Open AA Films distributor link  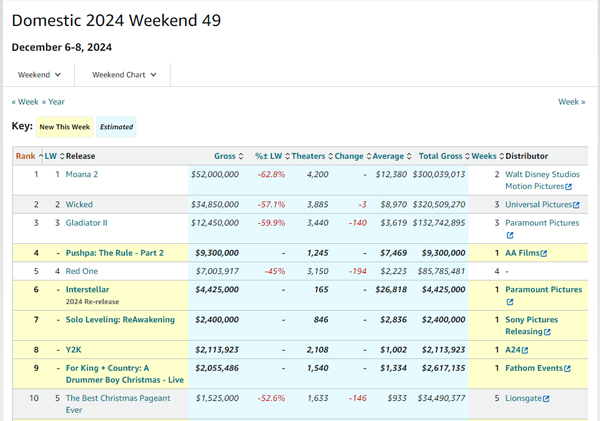point(522,253)
